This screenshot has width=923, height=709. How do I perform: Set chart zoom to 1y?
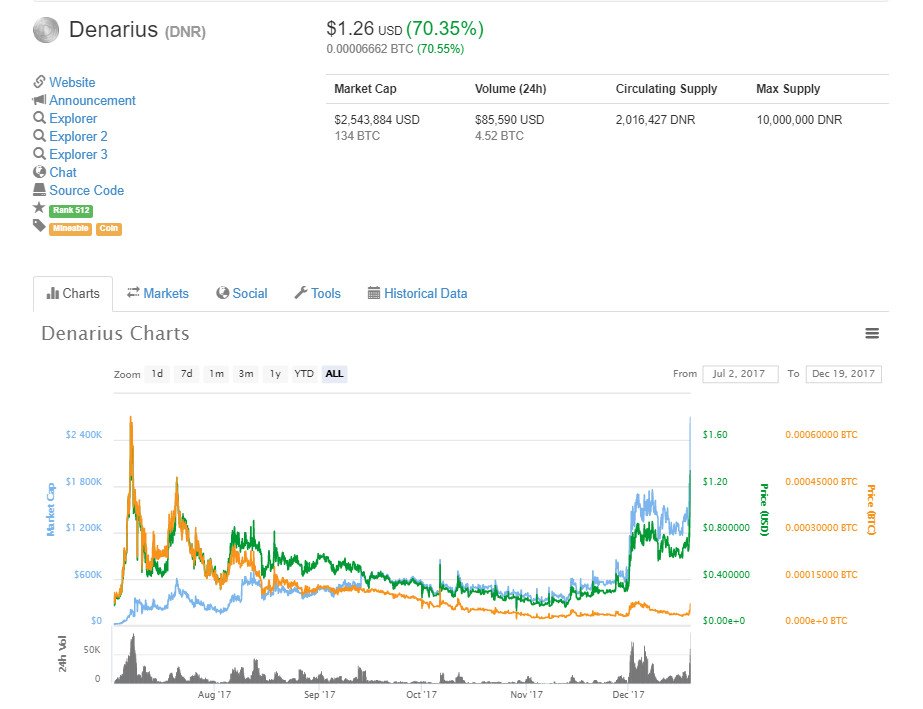[275, 374]
